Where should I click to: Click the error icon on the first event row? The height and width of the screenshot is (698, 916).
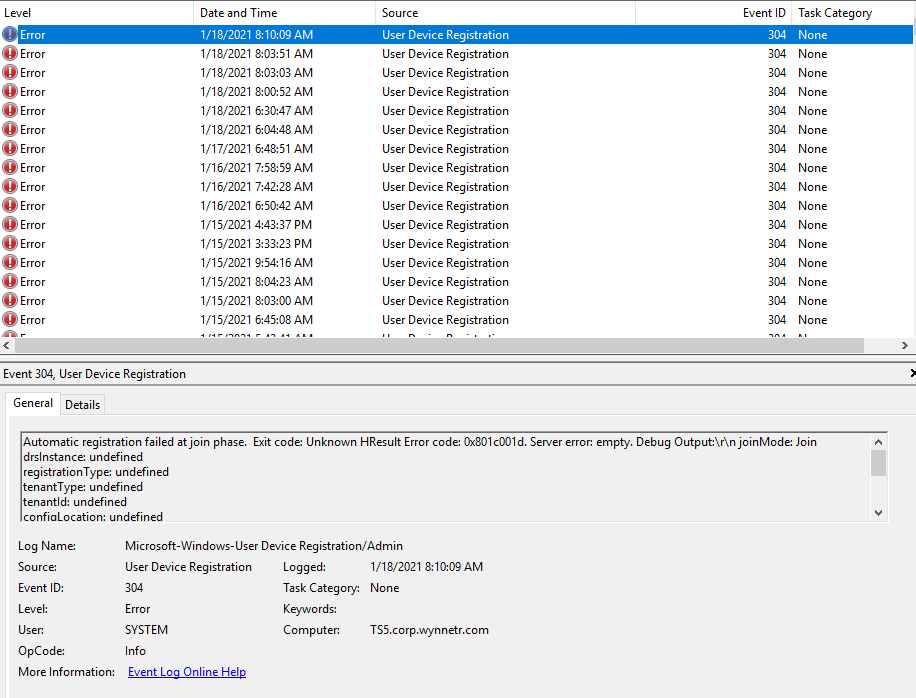(9, 34)
